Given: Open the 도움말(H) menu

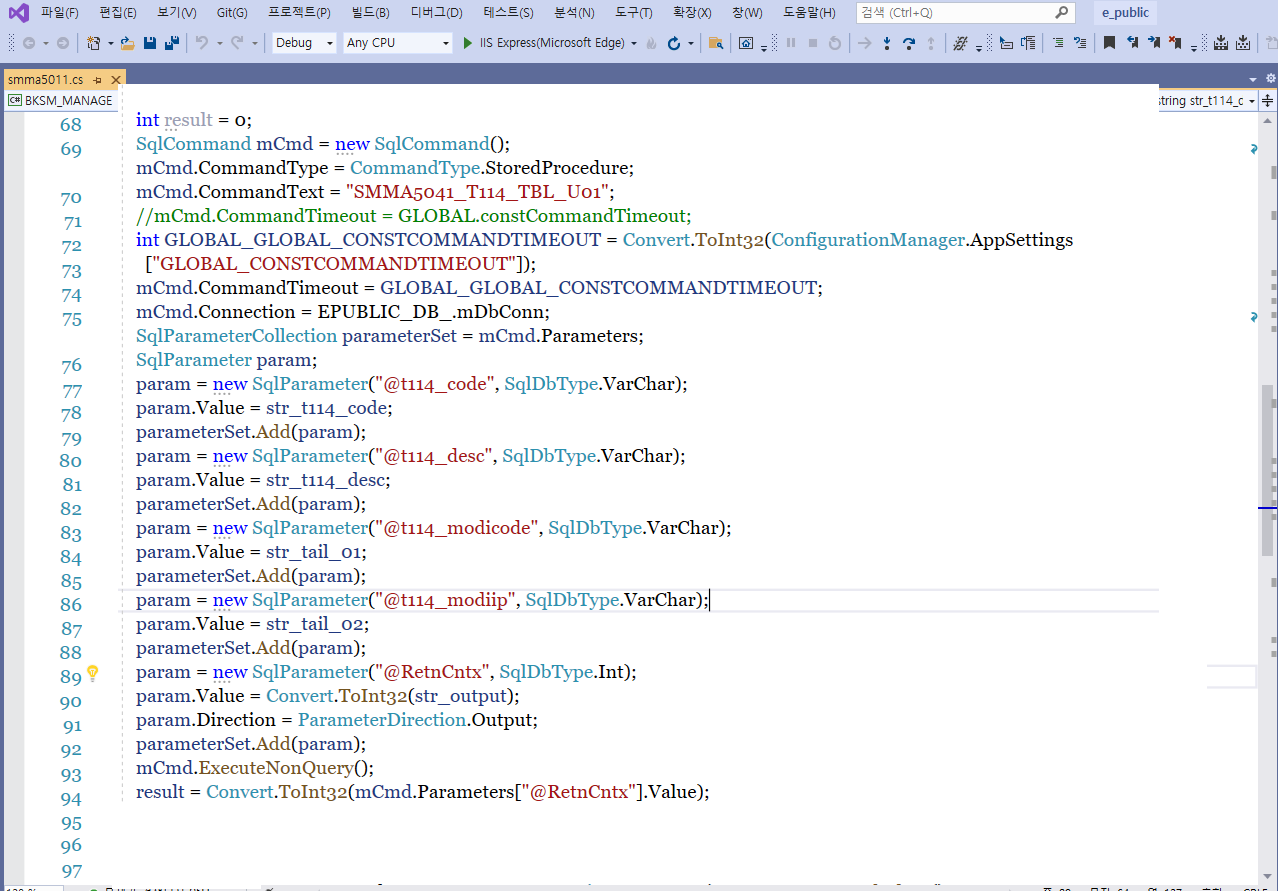Looking at the screenshot, I should click(809, 13).
